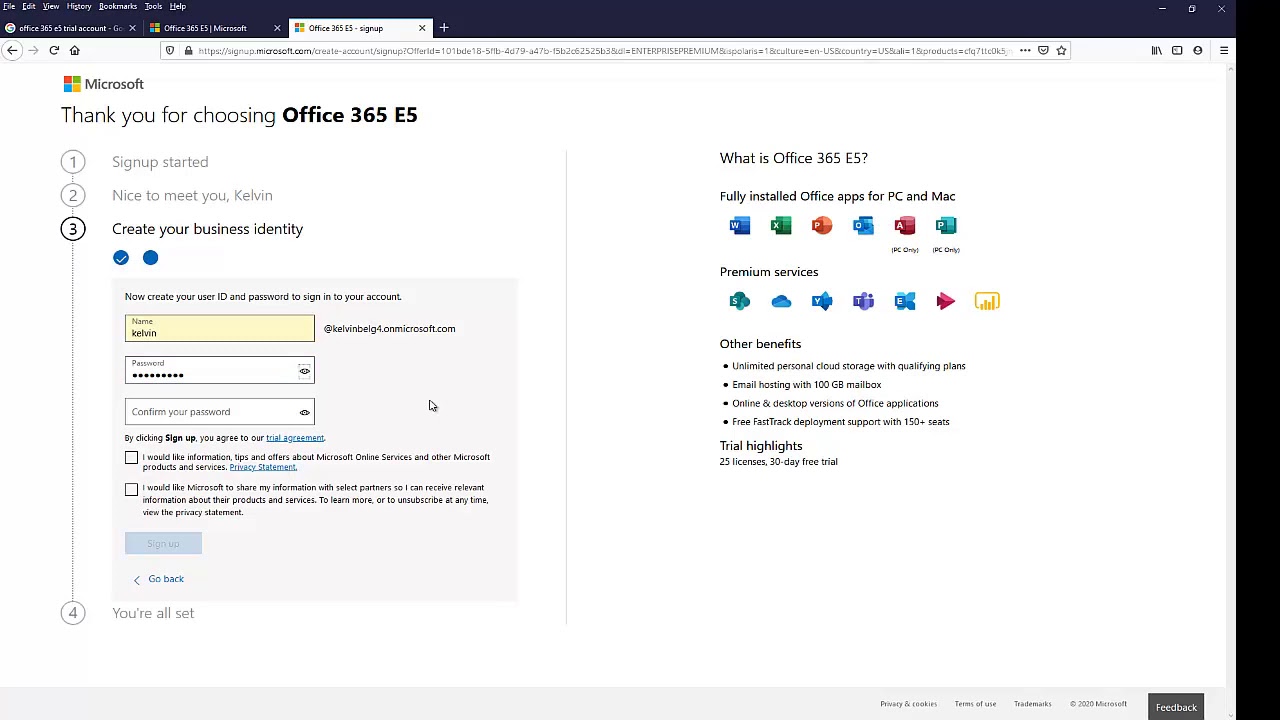This screenshot has width=1280, height=720.
Task: Click the Yammer service icon
Action: click(822, 301)
